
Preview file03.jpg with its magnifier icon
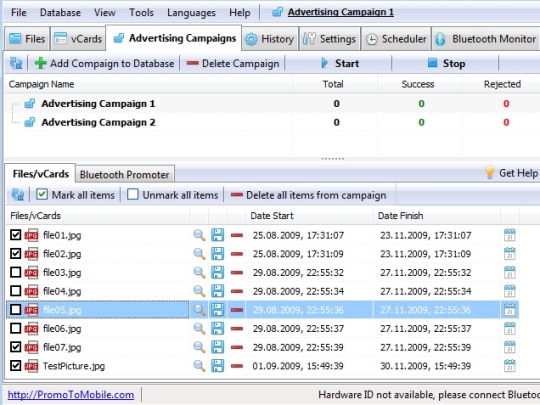pos(199,272)
